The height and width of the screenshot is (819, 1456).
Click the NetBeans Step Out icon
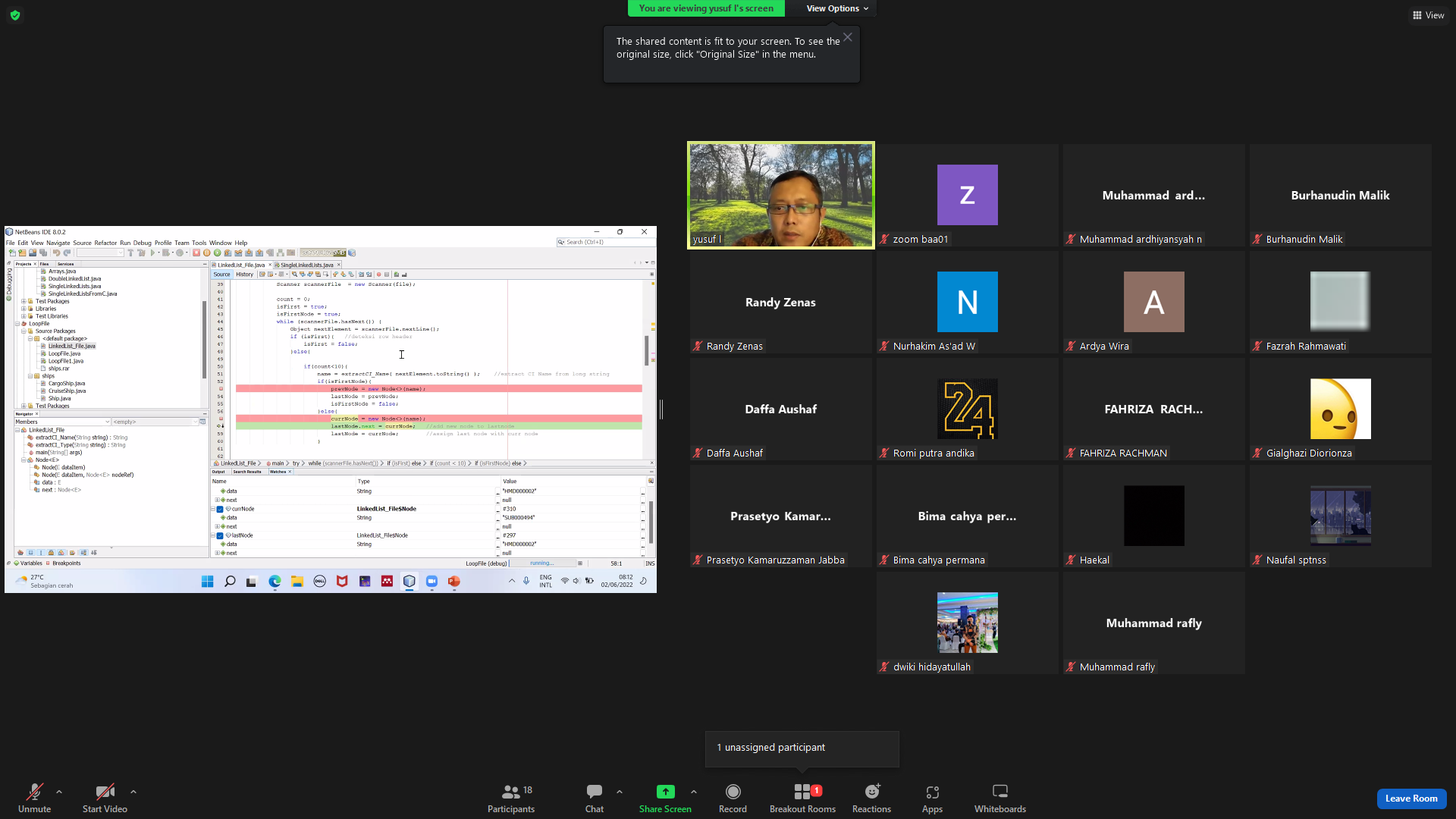259,253
